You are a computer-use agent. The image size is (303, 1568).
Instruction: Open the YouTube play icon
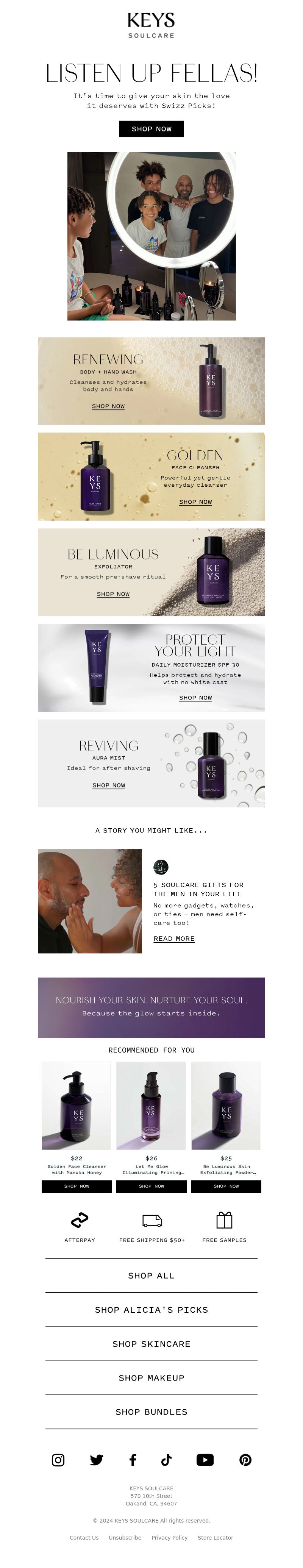[x=205, y=1460]
